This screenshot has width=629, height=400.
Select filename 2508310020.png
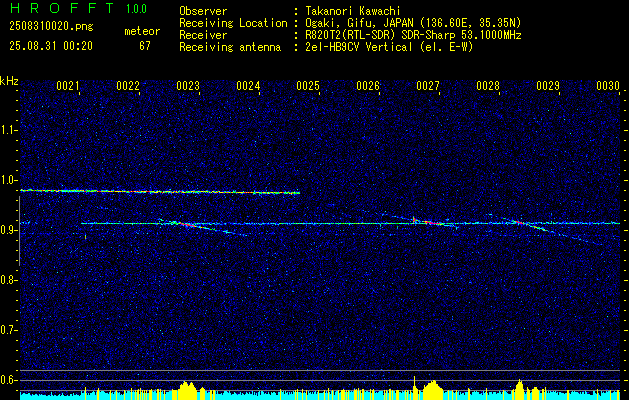pos(51,26)
